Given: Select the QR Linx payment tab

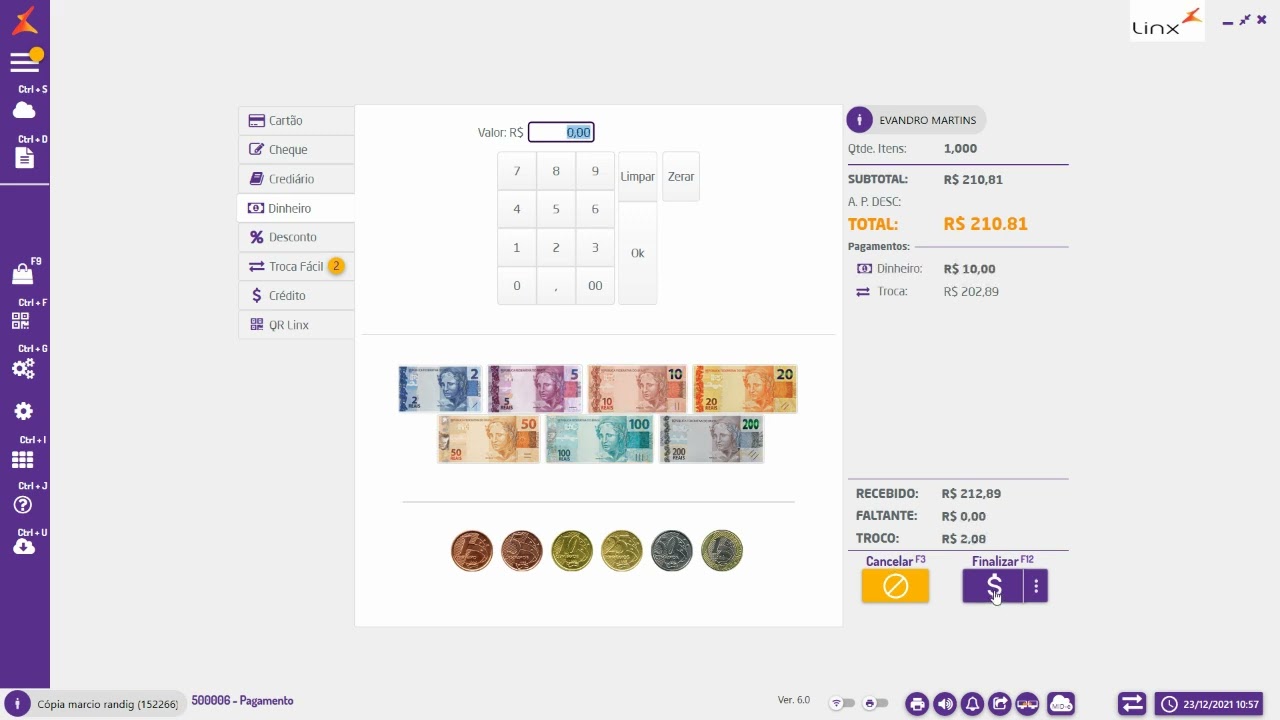Looking at the screenshot, I should click(x=296, y=325).
